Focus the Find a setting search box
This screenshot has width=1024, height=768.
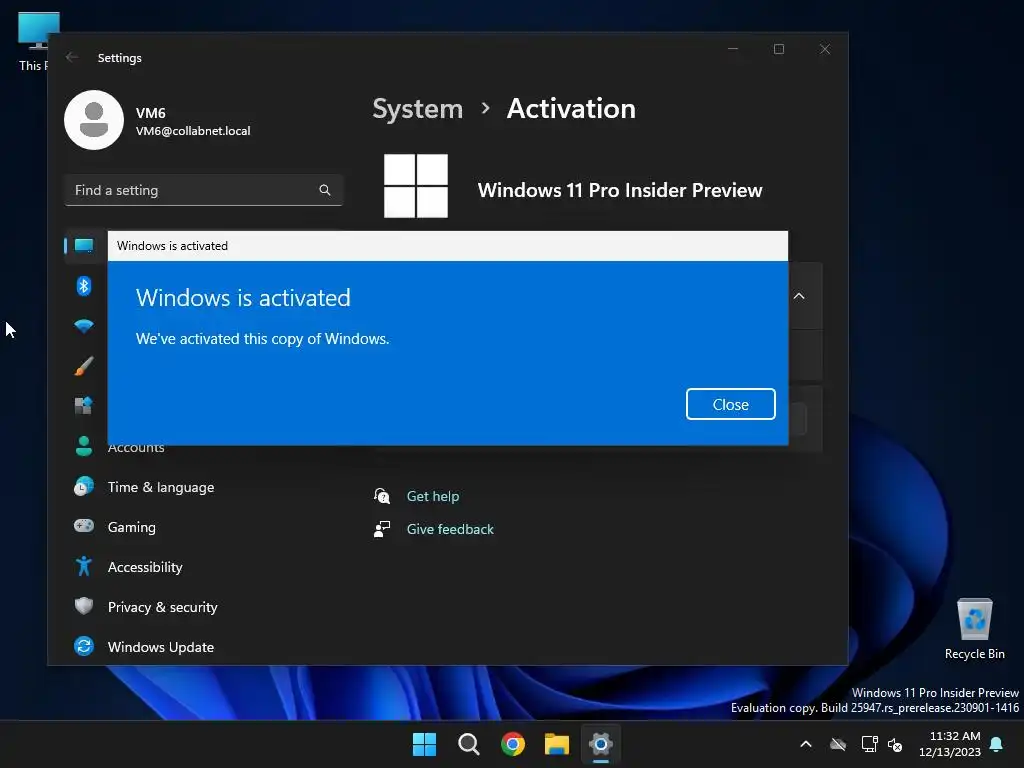204,190
